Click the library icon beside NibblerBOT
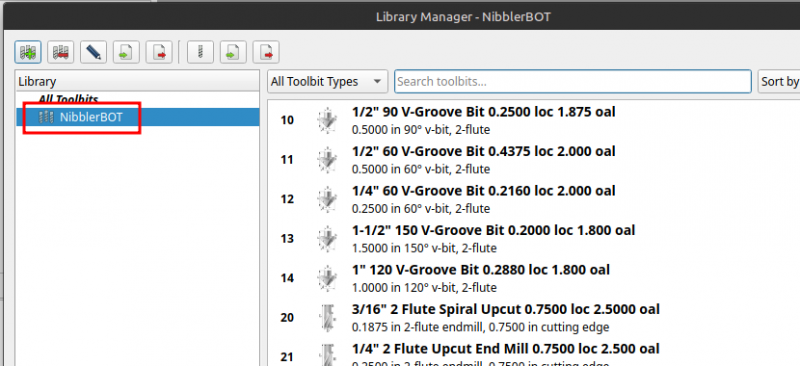Screen dimensions: 800x366 pos(46,117)
